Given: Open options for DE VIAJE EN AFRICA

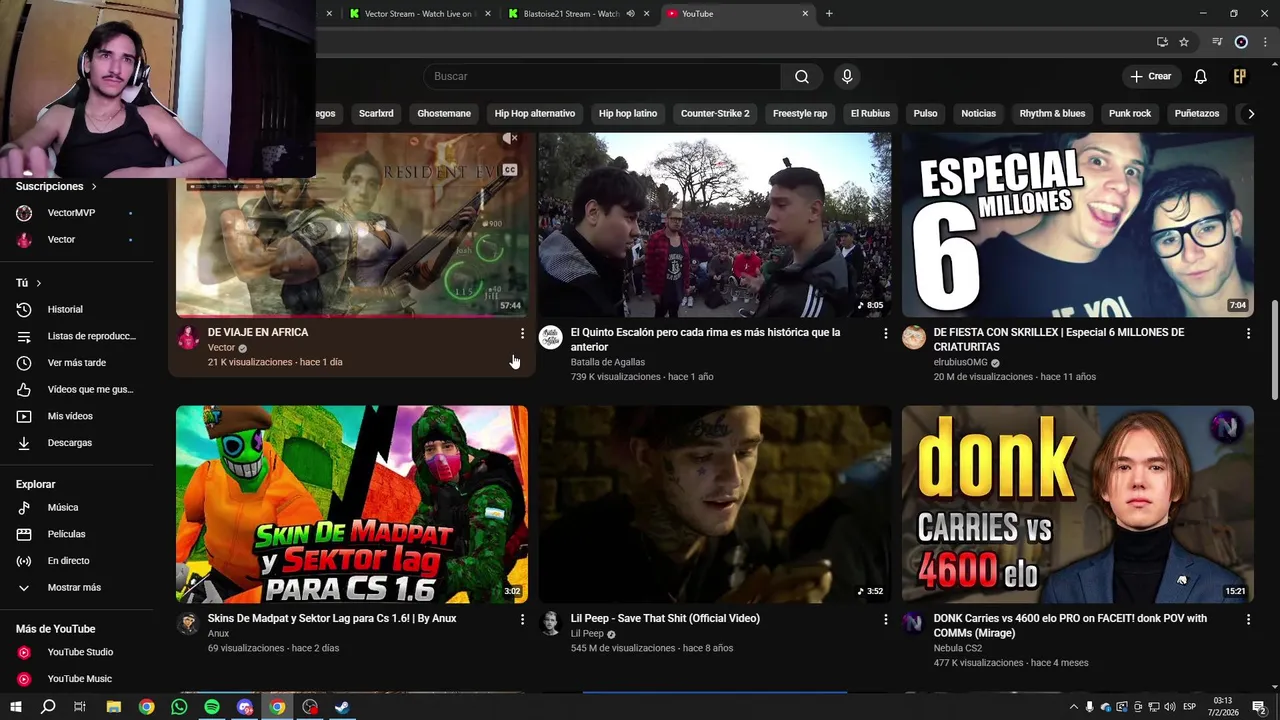Looking at the screenshot, I should [522, 333].
